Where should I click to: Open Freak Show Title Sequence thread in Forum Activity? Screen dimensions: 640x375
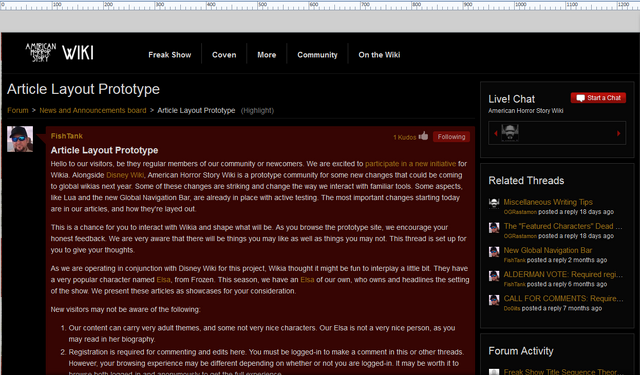point(561,372)
